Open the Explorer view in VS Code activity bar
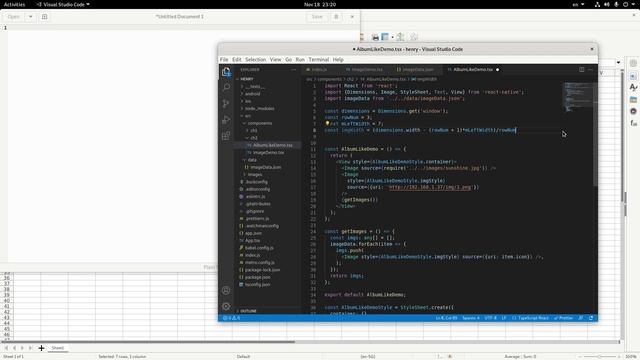640x360 pixels. pos(226,72)
